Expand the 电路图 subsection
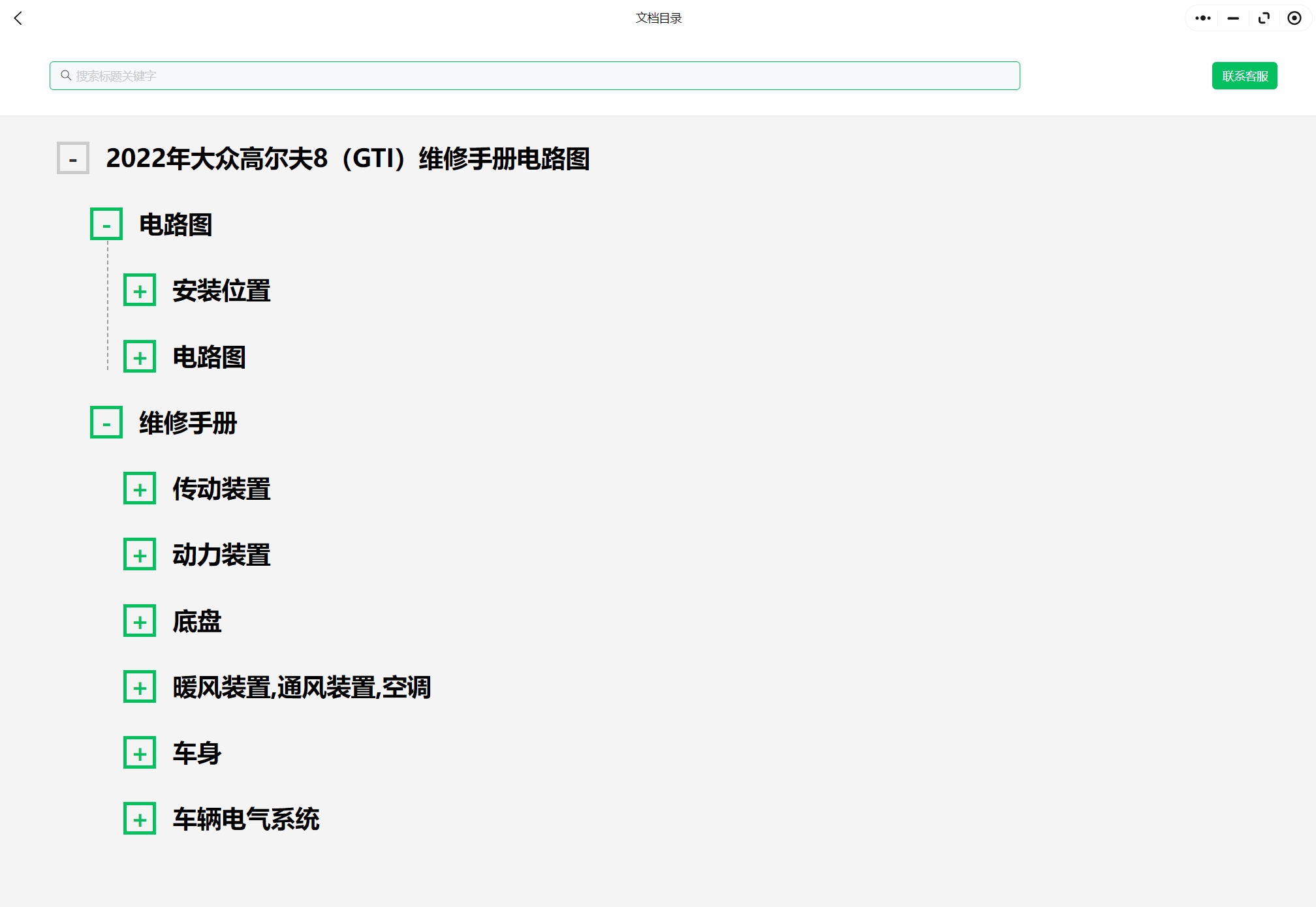The image size is (1316, 907). (140, 357)
